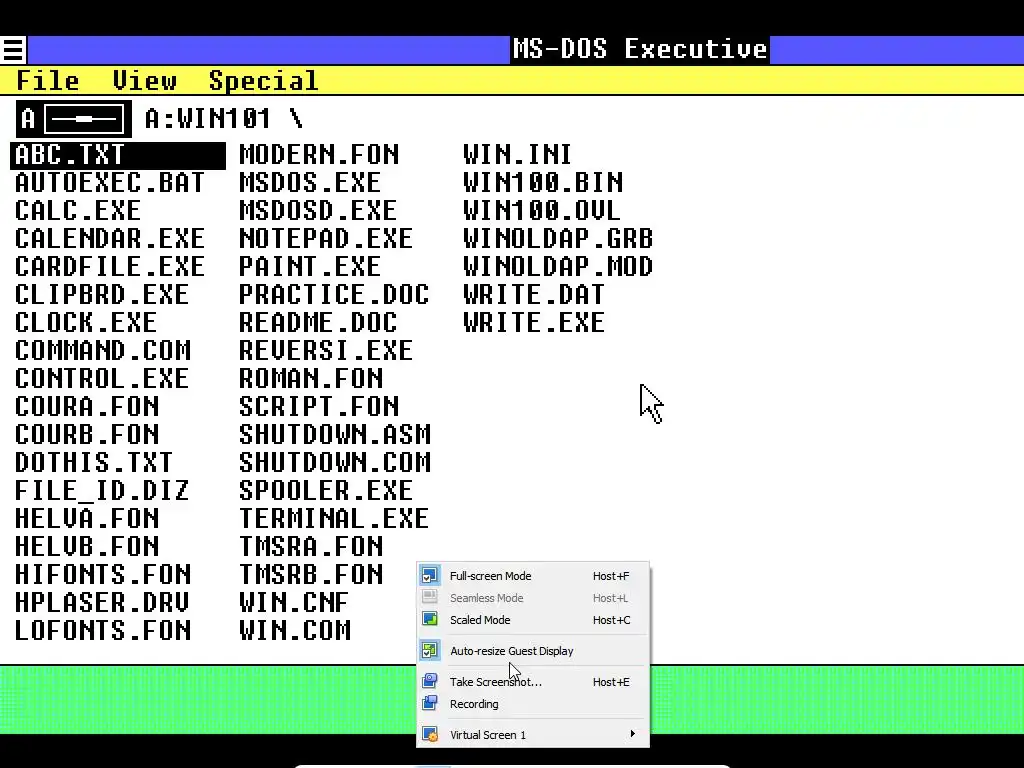Select file CONTROL.EXE
The height and width of the screenshot is (768, 1024).
(102, 379)
